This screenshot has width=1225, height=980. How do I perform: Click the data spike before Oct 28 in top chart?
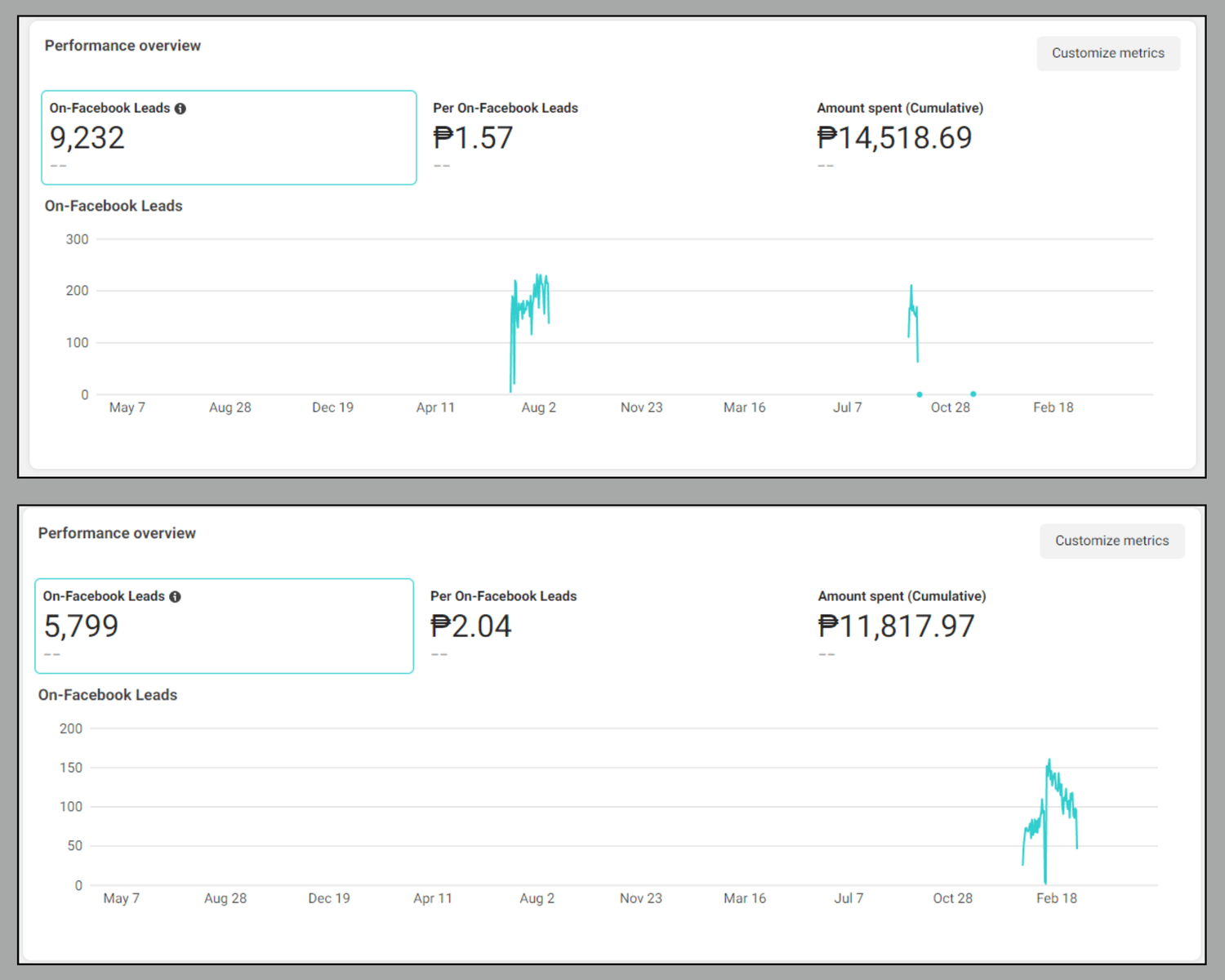point(913,323)
